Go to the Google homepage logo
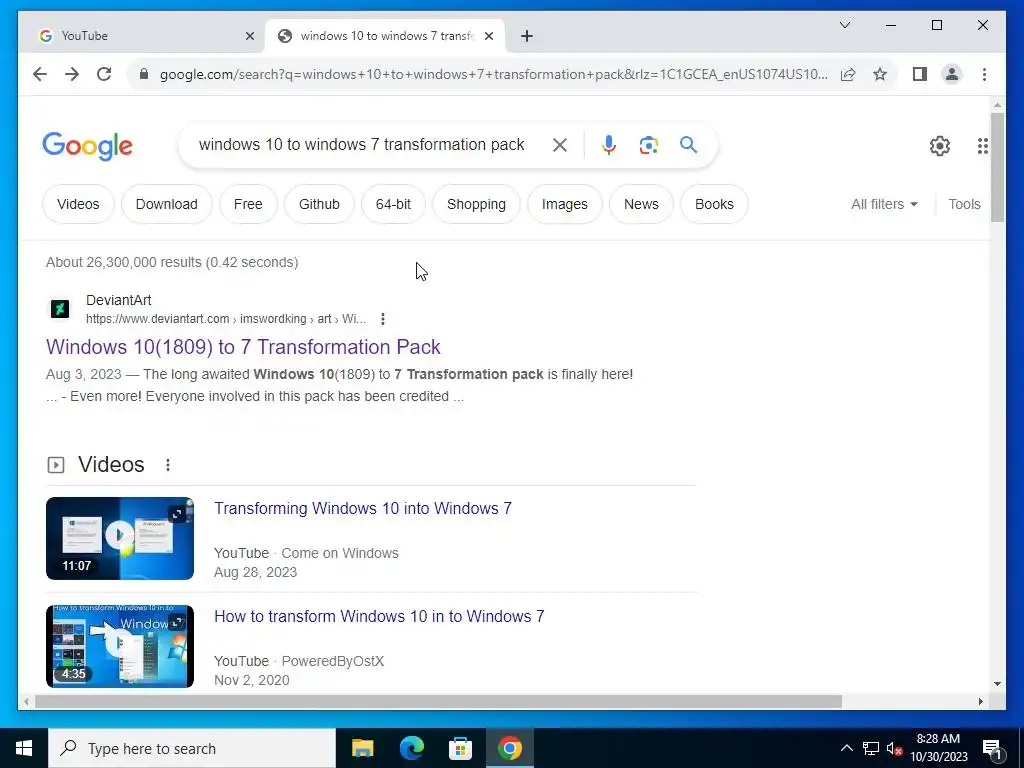This screenshot has height=768, width=1024. [88, 146]
